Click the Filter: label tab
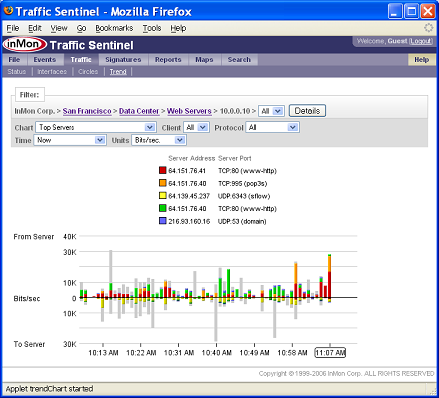Image resolution: width=439 pixels, height=398 pixels. pyautogui.click(x=29, y=95)
